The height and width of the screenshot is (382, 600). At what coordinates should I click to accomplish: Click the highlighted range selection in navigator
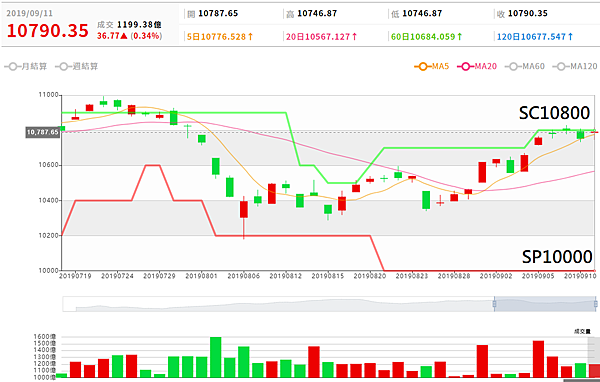point(545,304)
